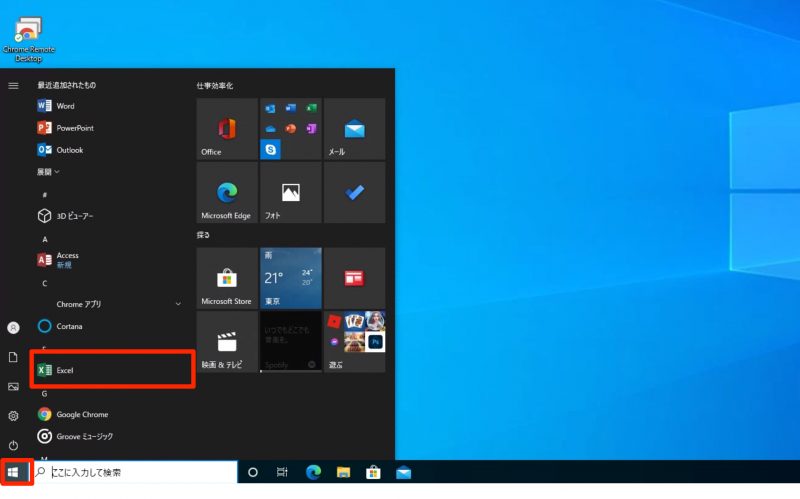Open the Power options icon

[13, 445]
